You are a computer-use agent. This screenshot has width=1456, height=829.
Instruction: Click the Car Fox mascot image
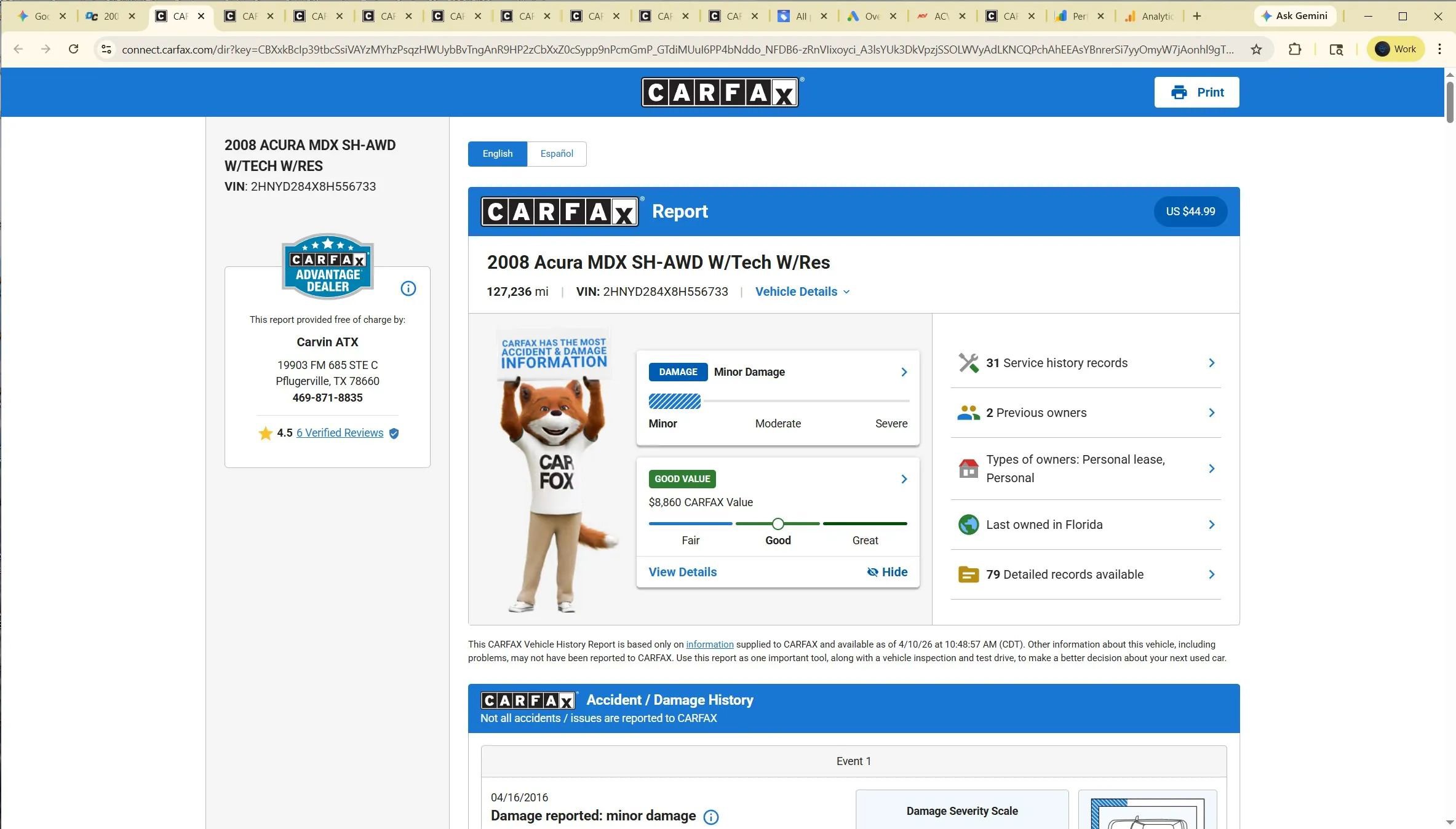click(x=555, y=470)
